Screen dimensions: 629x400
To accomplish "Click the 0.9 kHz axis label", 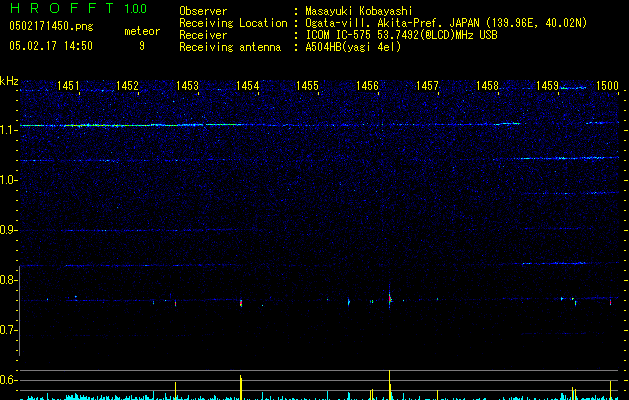I will (9, 230).
